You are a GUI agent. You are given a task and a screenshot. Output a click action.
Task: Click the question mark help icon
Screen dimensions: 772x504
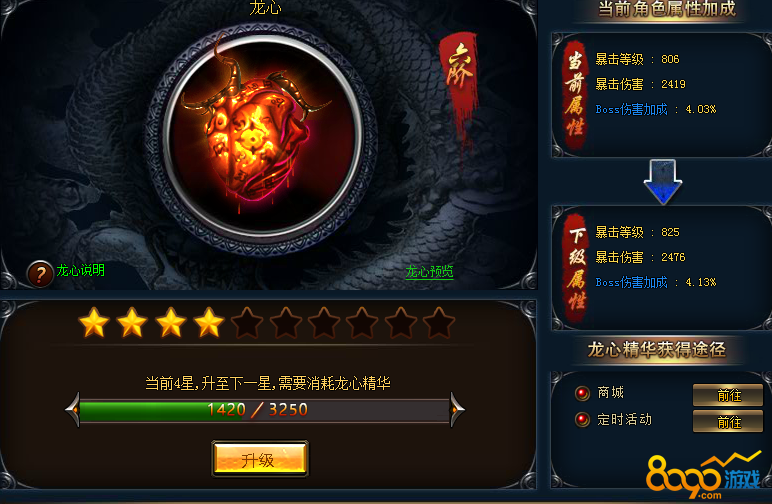coord(40,274)
